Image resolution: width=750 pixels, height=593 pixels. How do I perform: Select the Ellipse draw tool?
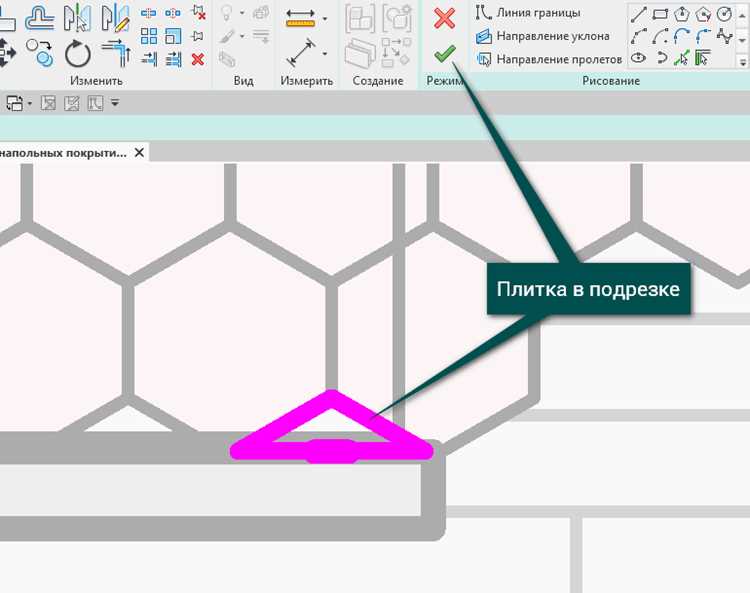(x=639, y=58)
